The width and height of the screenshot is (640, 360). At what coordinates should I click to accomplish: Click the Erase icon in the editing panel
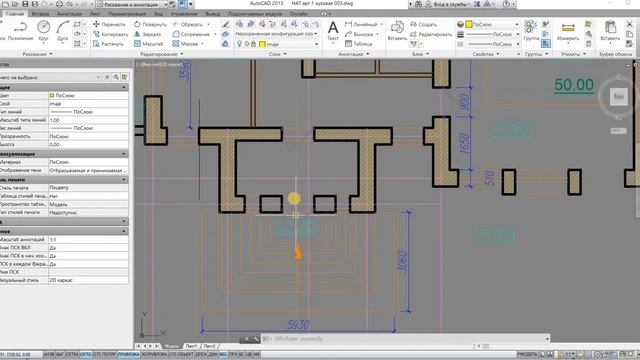[x=225, y=24]
